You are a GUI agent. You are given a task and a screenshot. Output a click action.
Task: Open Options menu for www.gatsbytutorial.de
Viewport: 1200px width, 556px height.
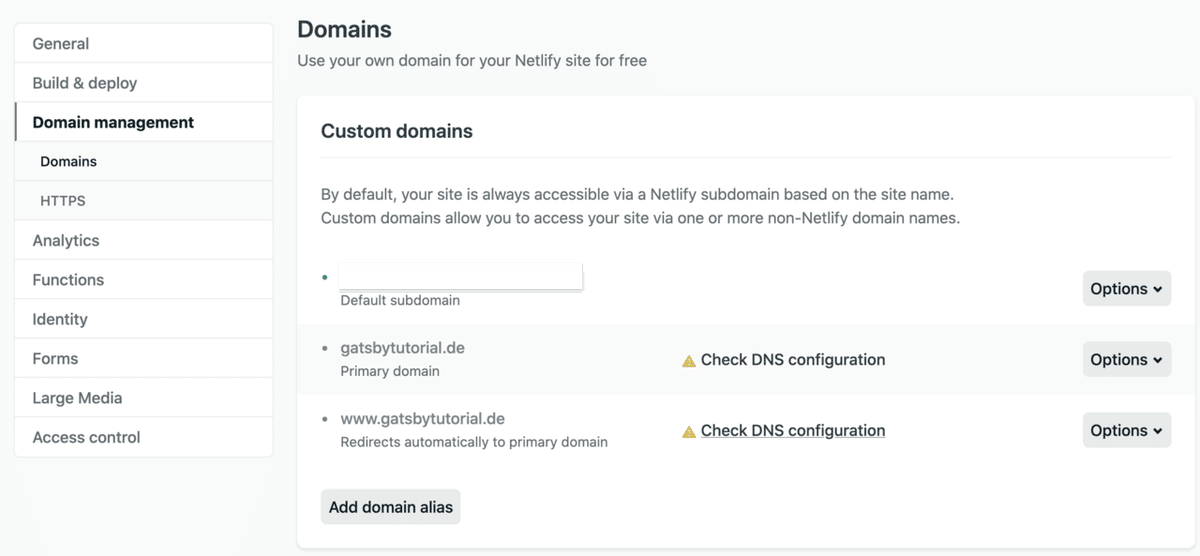click(1126, 431)
